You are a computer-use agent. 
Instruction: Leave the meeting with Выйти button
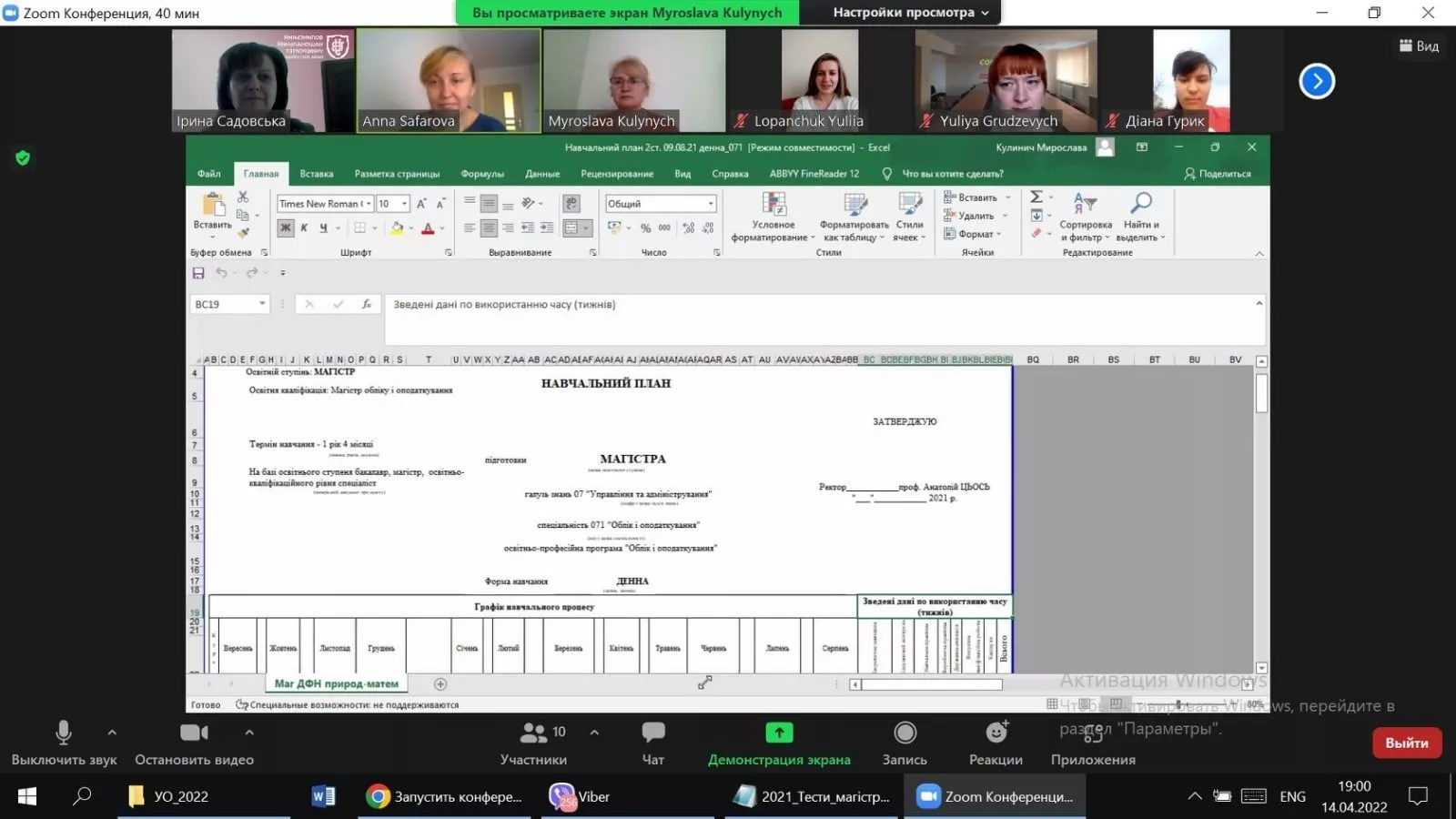[x=1406, y=743]
